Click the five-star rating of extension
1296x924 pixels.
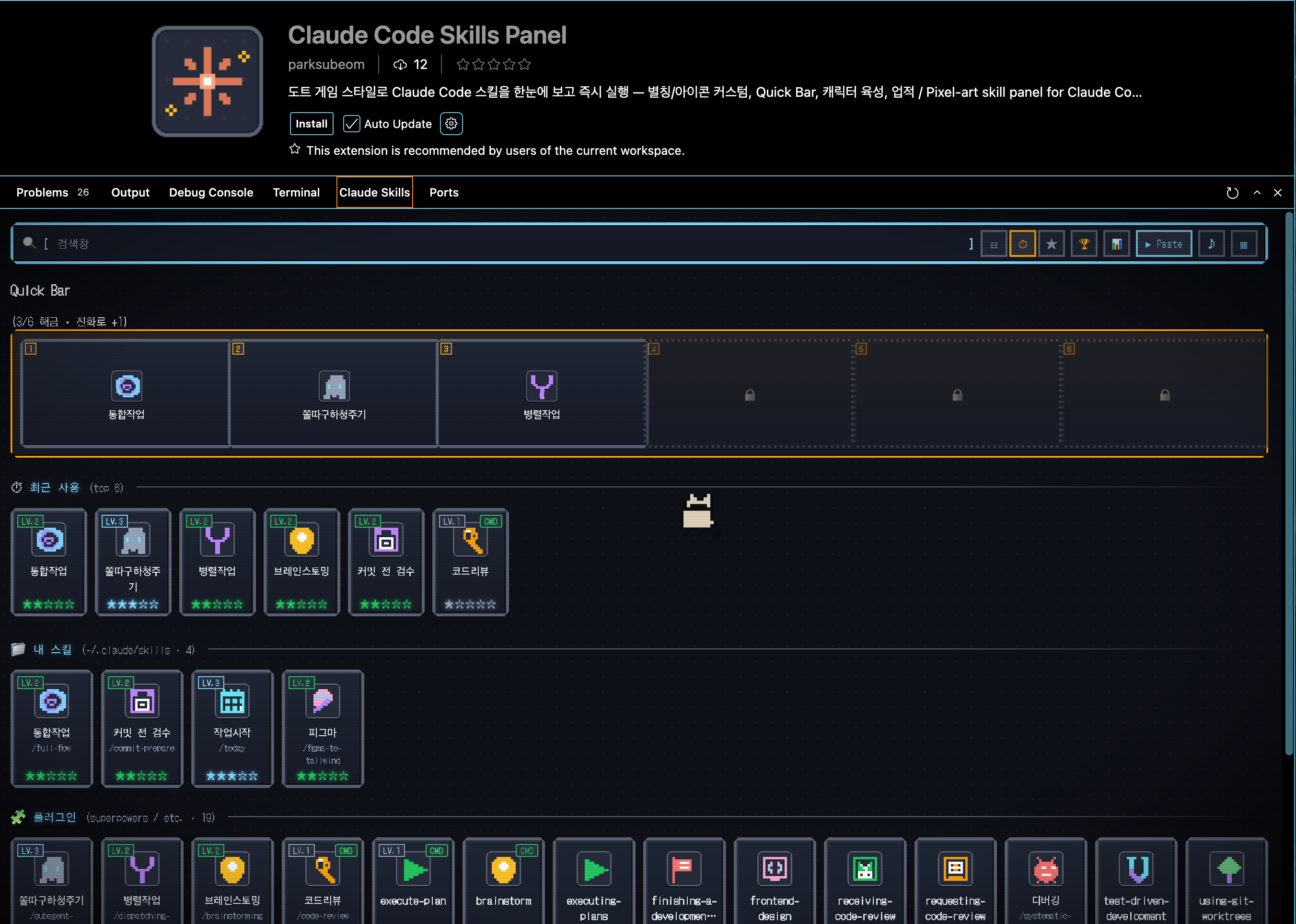tap(493, 64)
